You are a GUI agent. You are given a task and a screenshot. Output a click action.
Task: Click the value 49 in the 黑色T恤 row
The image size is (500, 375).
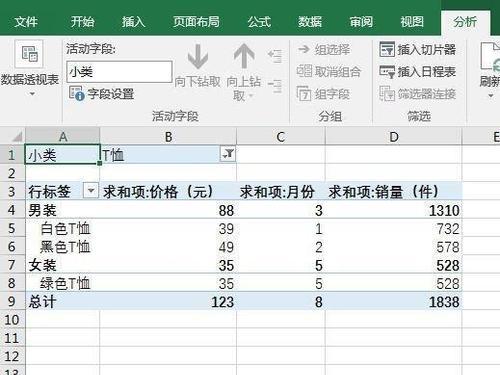226,247
